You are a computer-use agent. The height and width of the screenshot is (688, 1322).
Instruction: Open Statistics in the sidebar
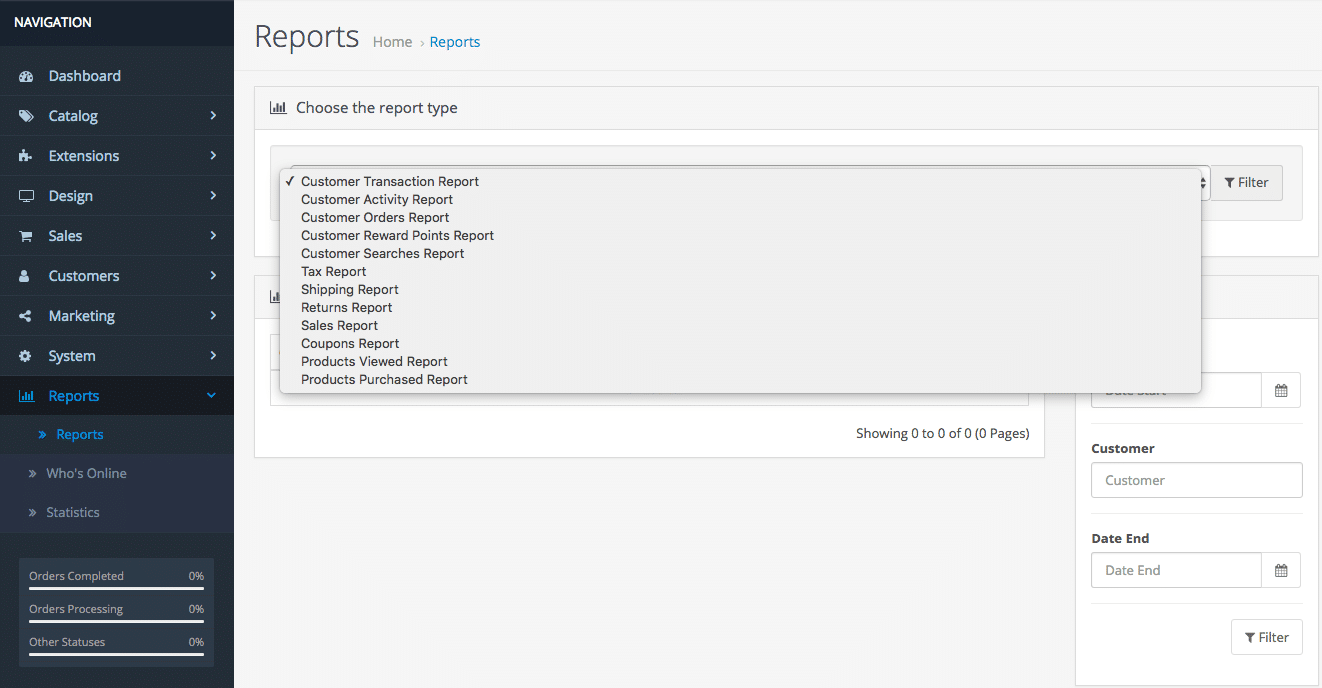click(73, 513)
